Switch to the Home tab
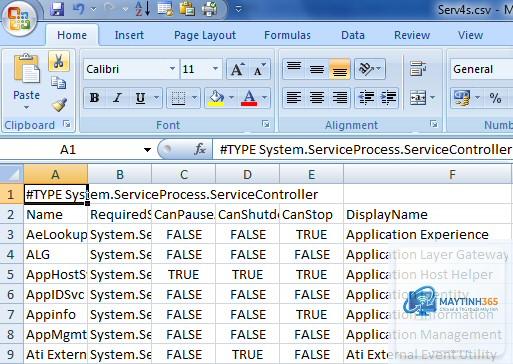 pos(72,35)
